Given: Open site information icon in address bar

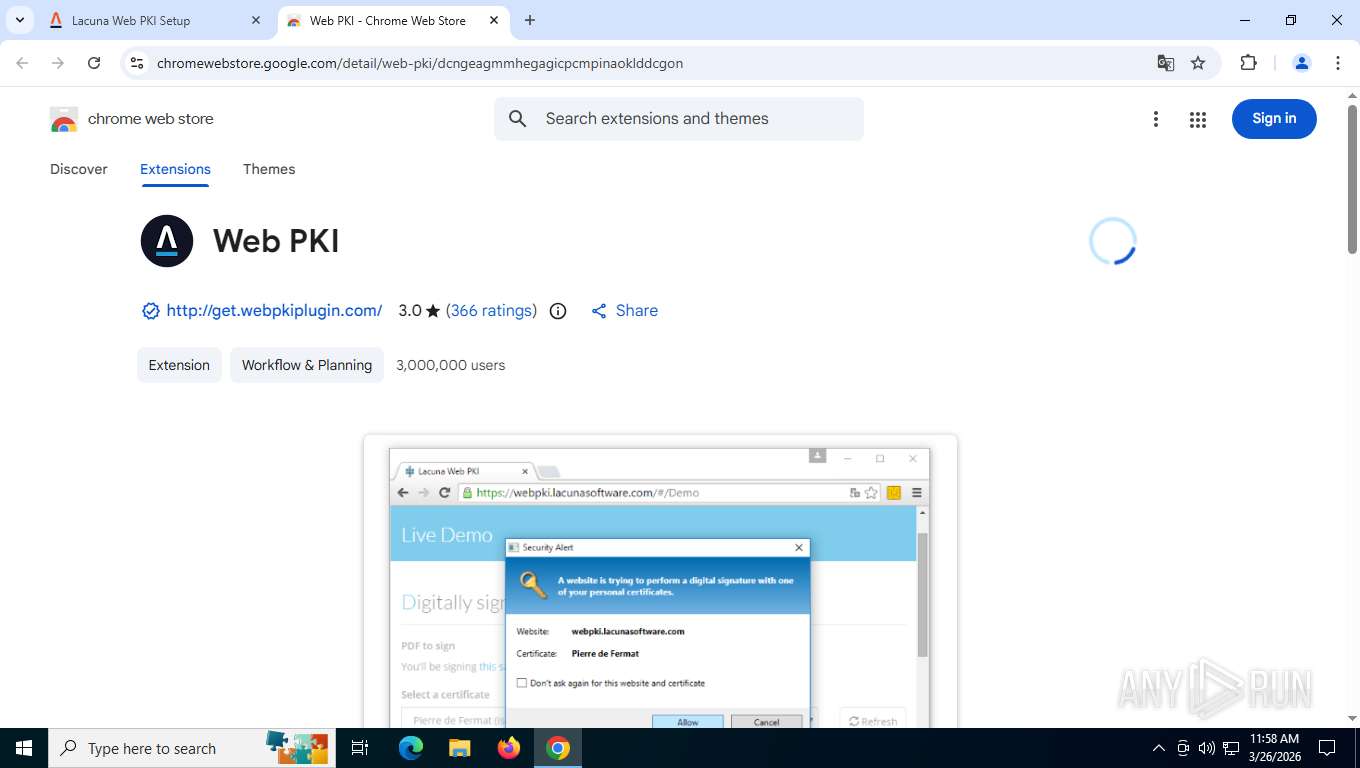Looking at the screenshot, I should coord(138,63).
